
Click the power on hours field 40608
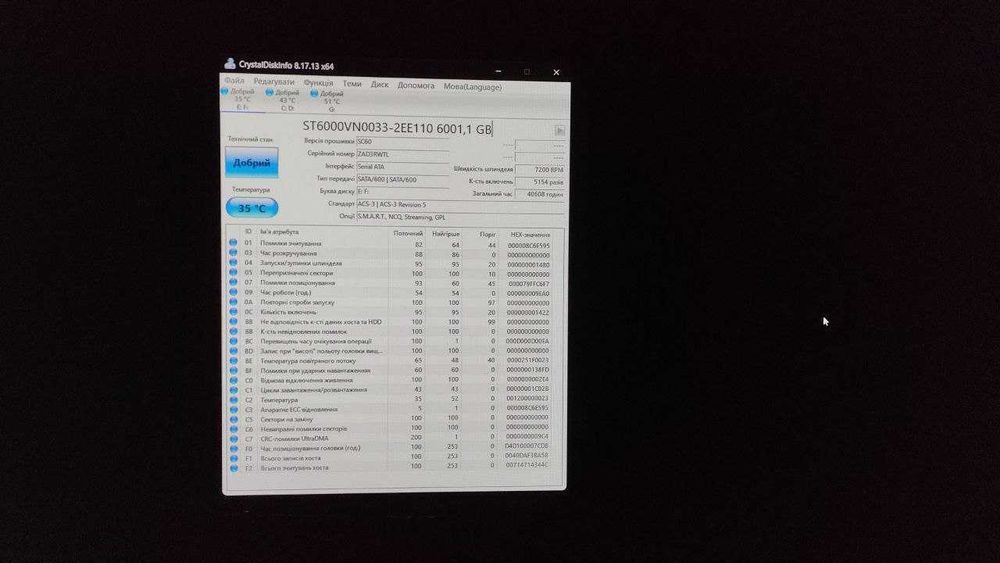pyautogui.click(x=540, y=194)
